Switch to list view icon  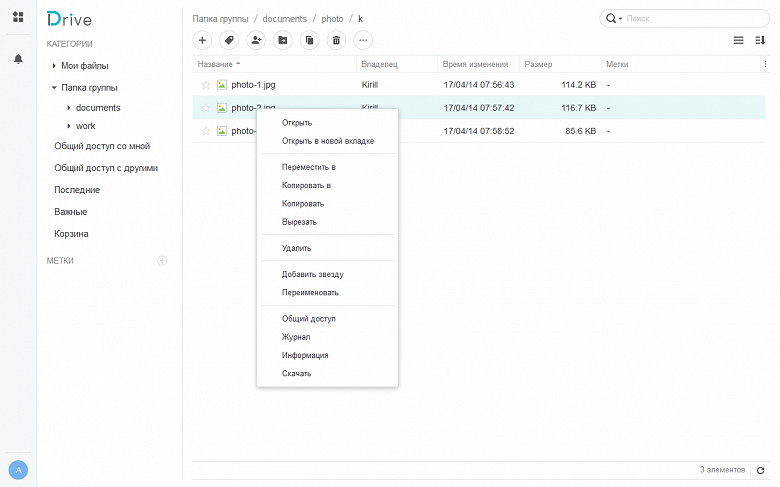click(x=738, y=40)
